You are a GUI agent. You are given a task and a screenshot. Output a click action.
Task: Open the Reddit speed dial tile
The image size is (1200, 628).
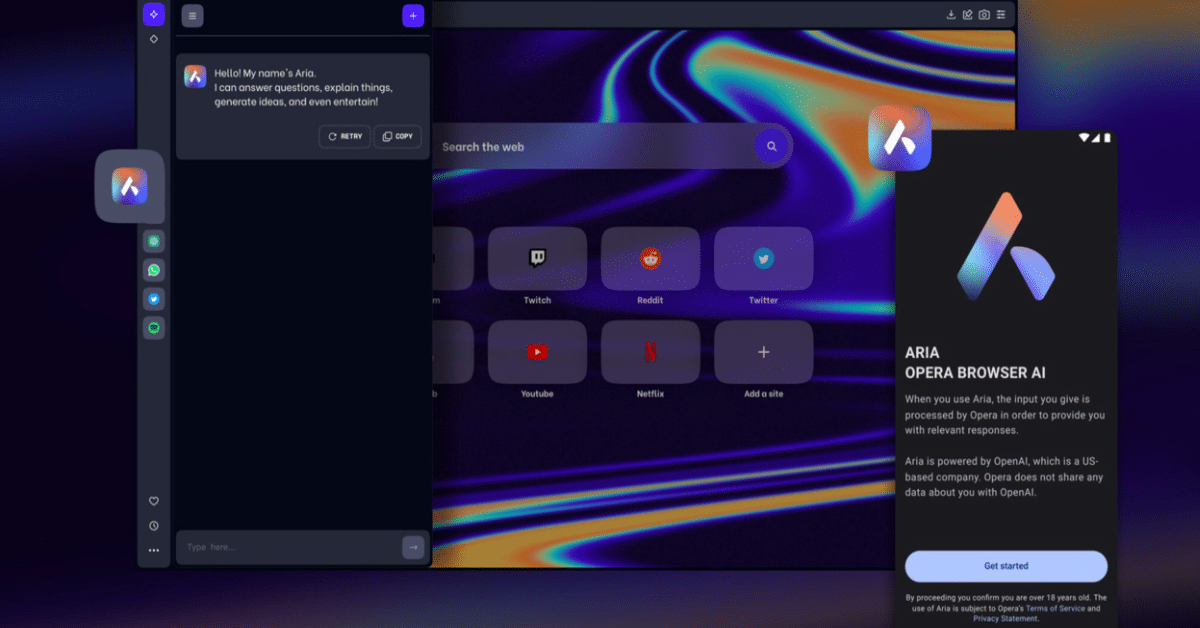click(x=650, y=259)
